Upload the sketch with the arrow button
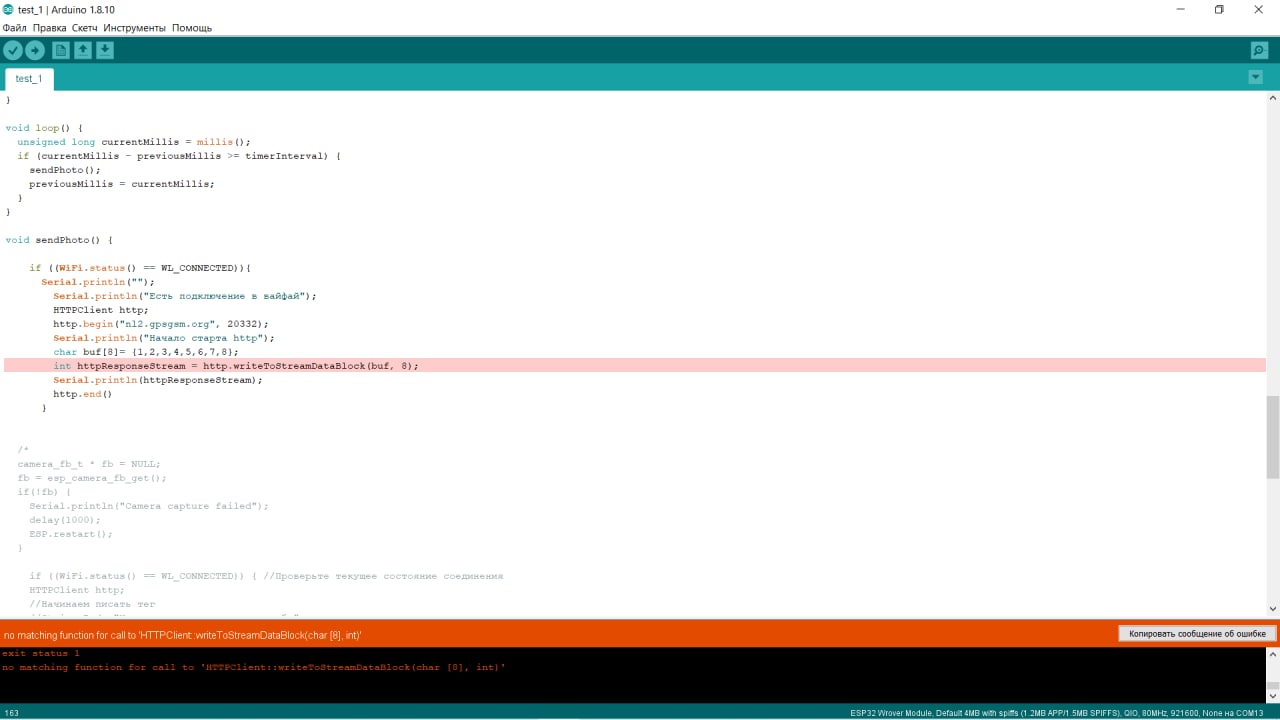The width and height of the screenshot is (1280, 720). [x=35, y=50]
